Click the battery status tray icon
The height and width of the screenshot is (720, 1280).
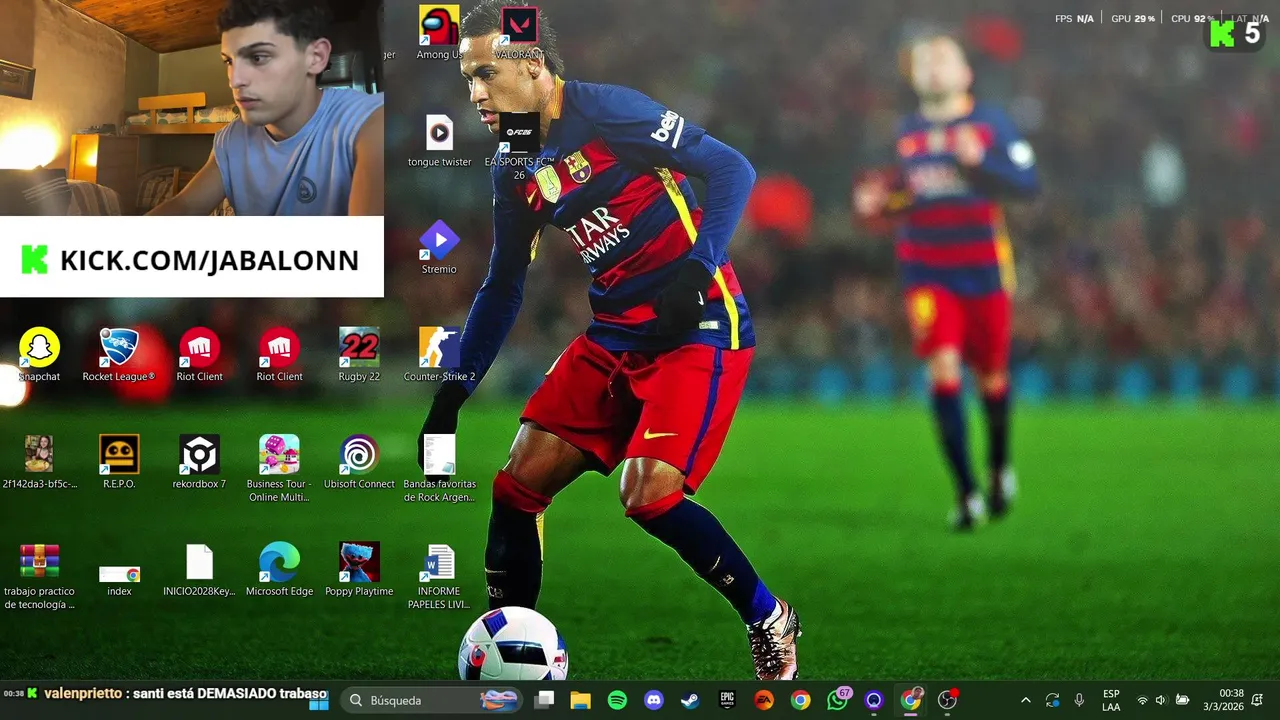(x=1182, y=700)
